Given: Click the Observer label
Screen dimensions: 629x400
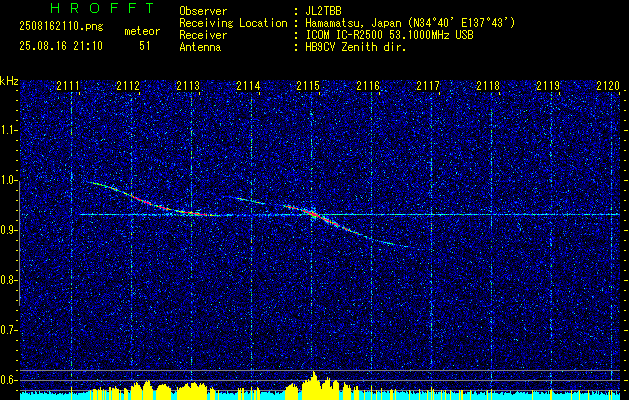Looking at the screenshot, I should coord(203,11).
